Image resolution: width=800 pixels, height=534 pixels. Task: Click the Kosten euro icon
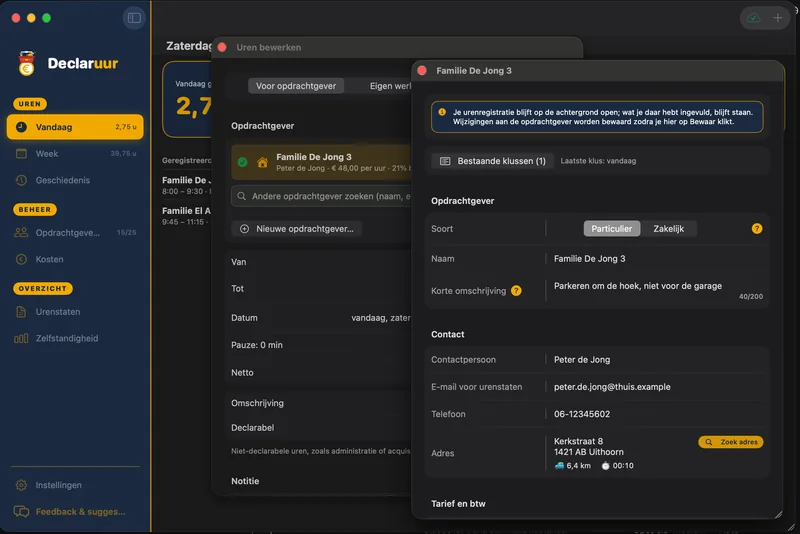[21, 259]
